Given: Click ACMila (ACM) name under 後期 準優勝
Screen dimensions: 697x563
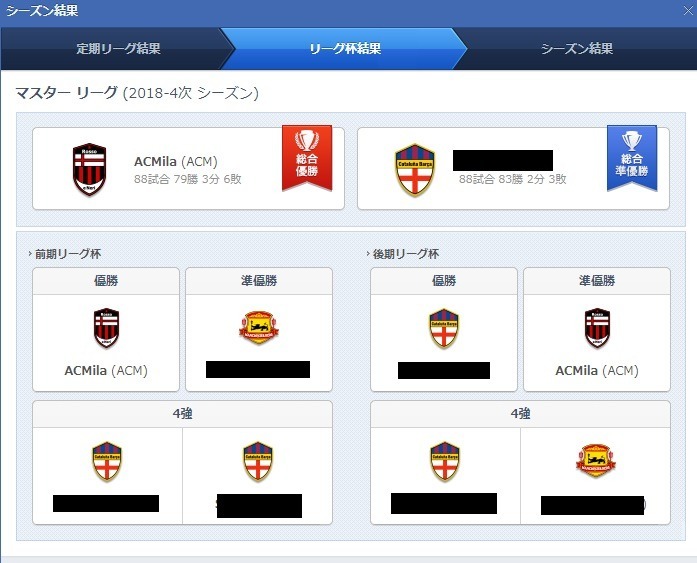Looking at the screenshot, I should point(597,370).
